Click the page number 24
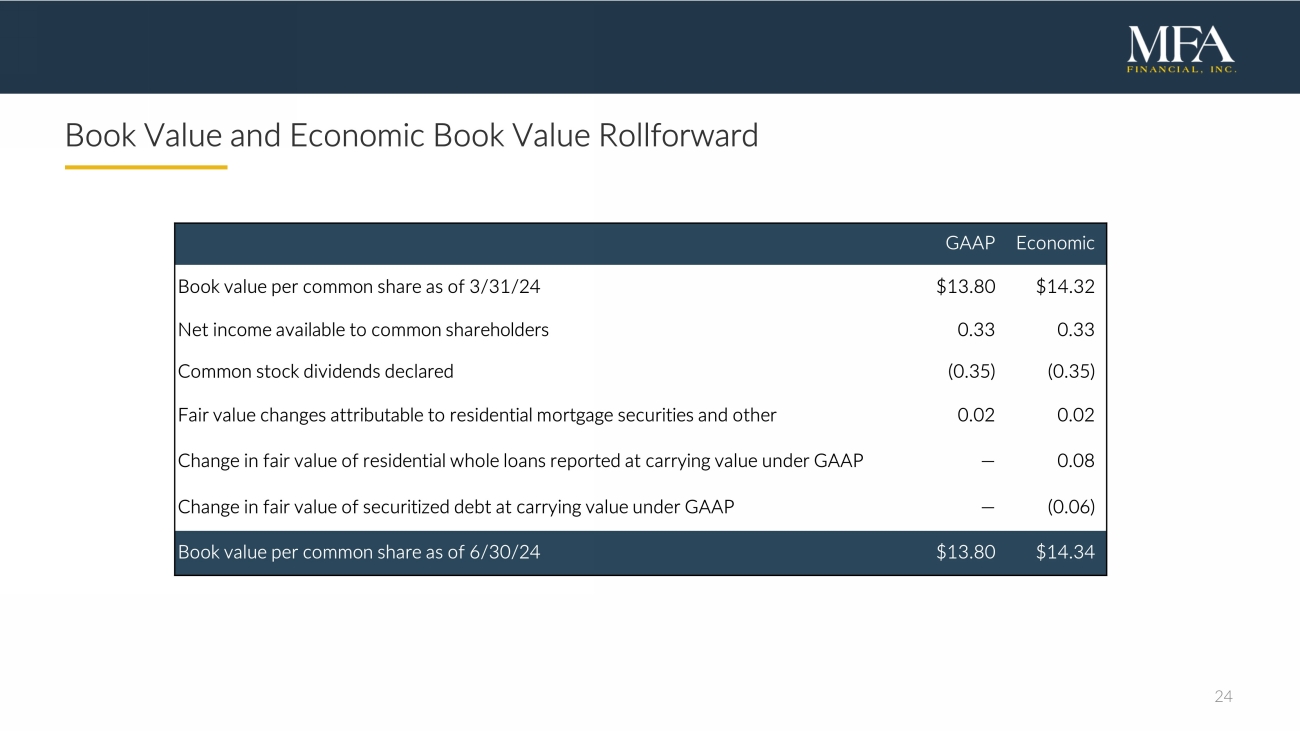The height and width of the screenshot is (731, 1300). (1223, 696)
